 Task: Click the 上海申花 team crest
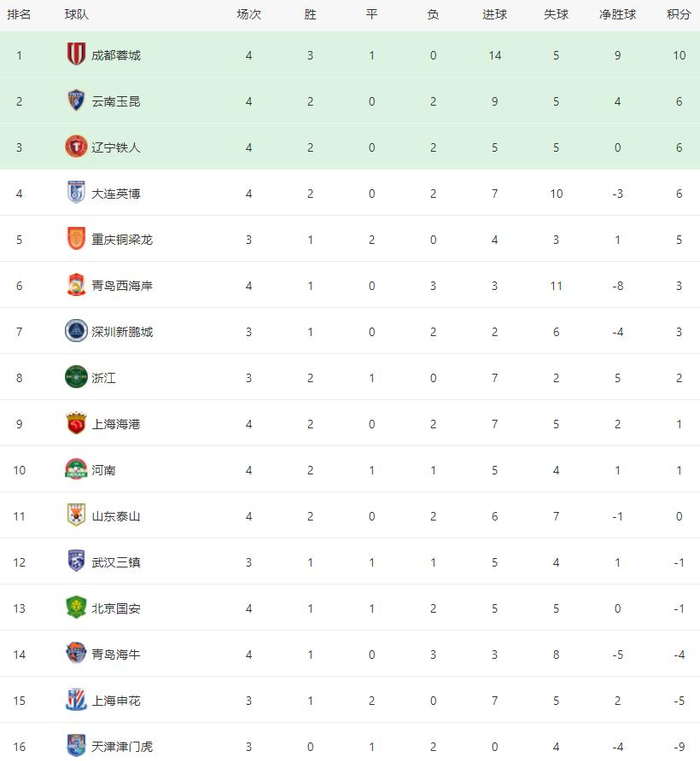[76, 699]
